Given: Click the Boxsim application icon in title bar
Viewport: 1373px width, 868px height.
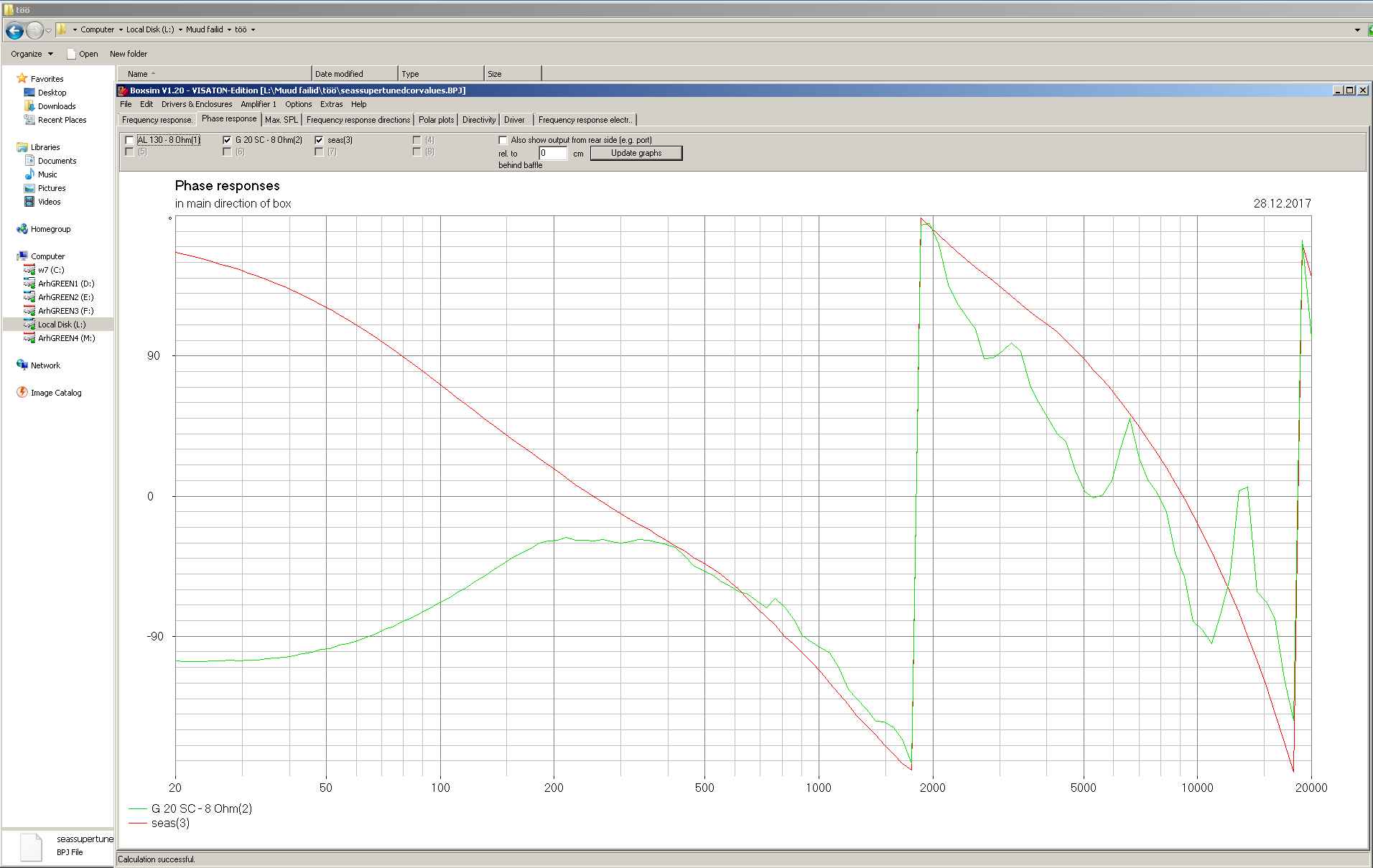Looking at the screenshot, I should 124,90.
